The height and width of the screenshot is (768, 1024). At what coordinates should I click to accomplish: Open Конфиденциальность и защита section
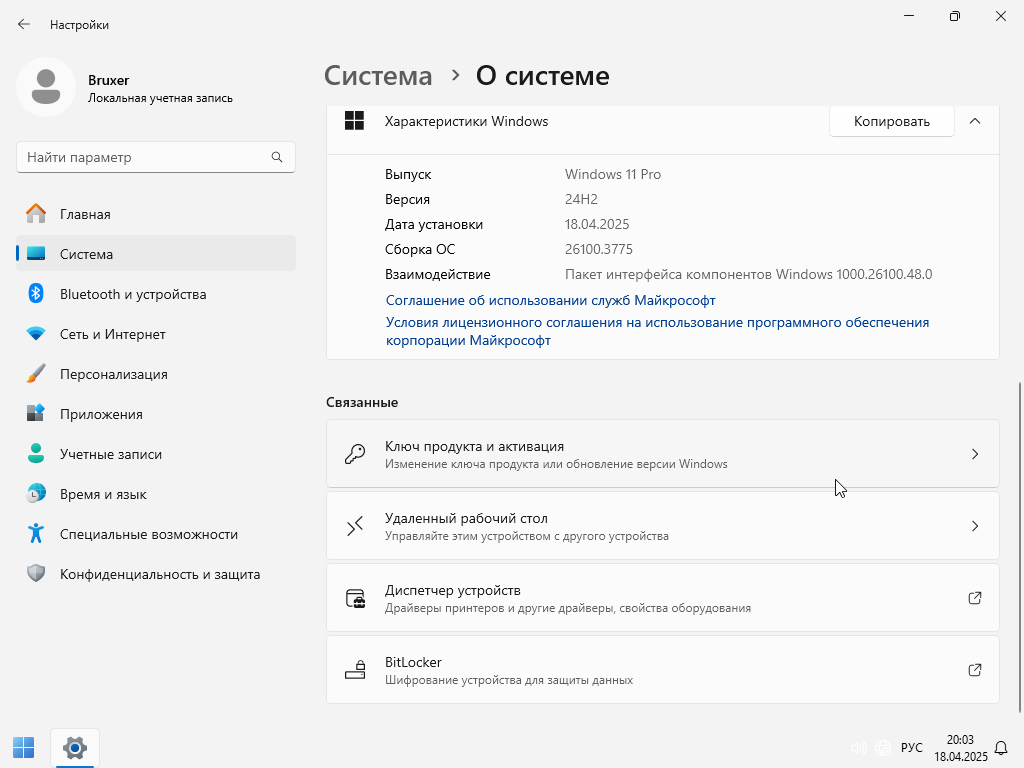(x=155, y=573)
